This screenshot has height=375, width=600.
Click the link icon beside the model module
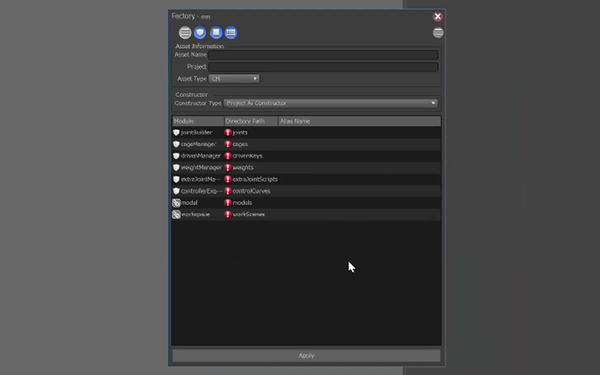click(176, 203)
